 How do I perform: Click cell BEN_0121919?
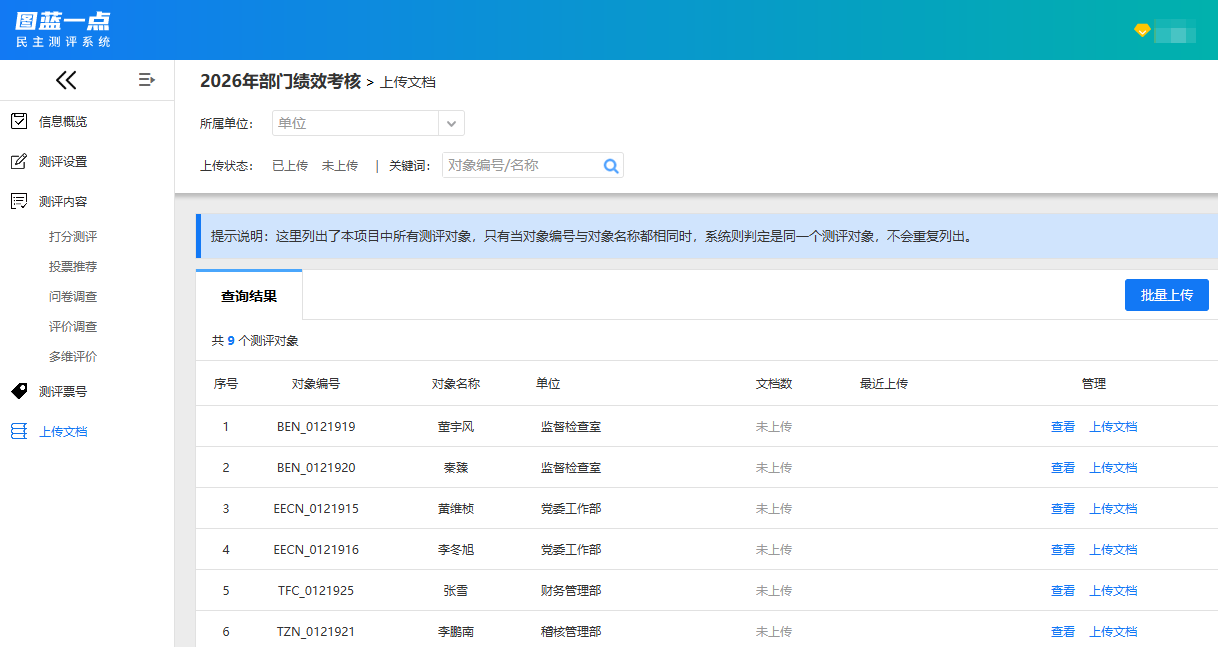316,427
